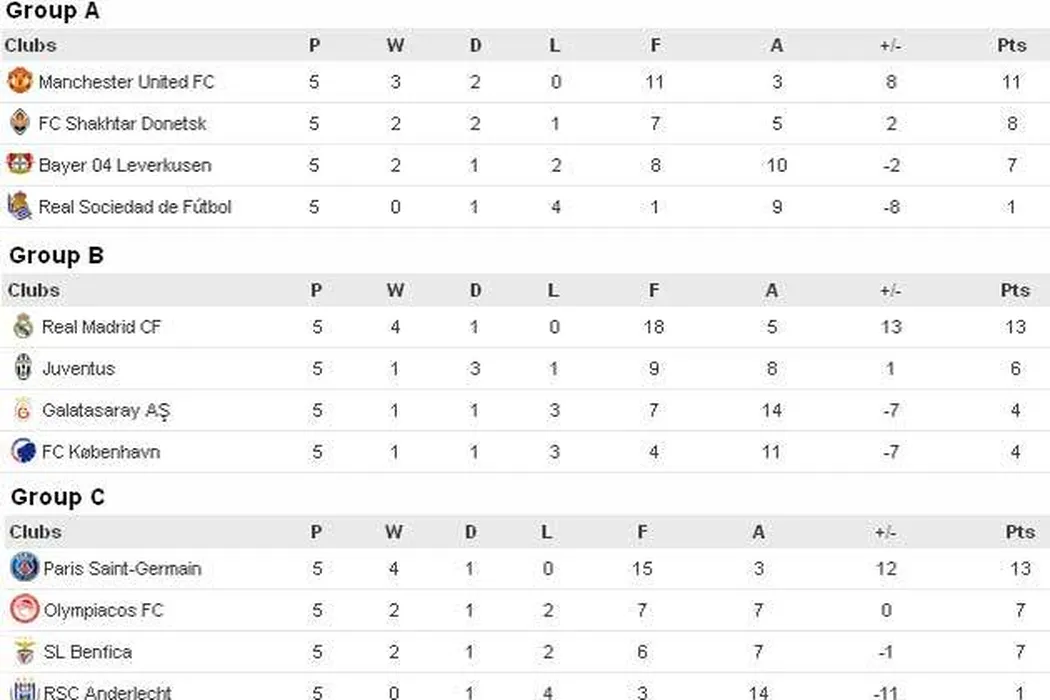This screenshot has width=1050, height=700.
Task: Click the Paris Saint-Germain crest icon
Action: pyautogui.click(x=24, y=568)
